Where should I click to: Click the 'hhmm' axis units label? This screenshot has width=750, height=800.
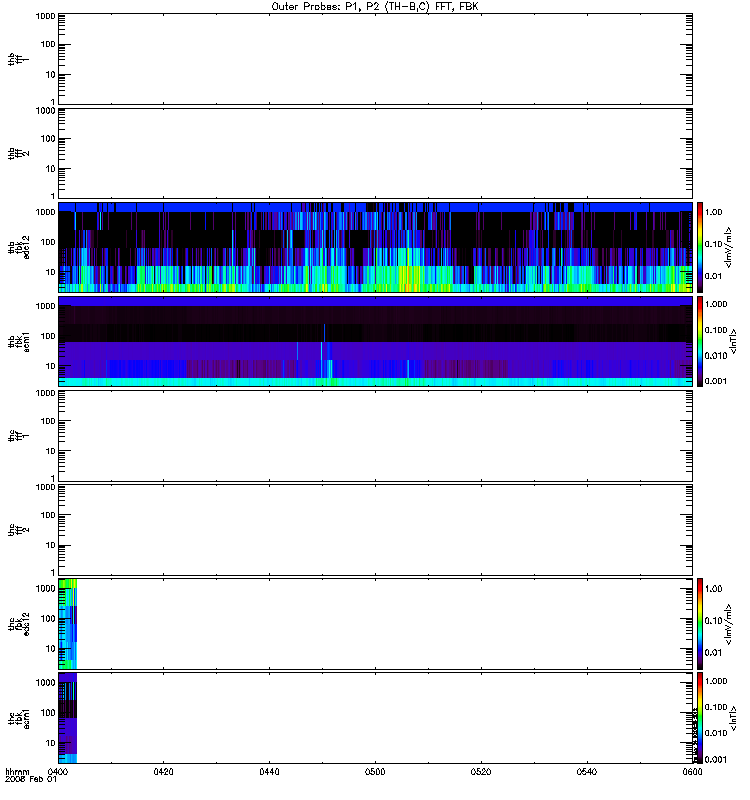point(17,771)
